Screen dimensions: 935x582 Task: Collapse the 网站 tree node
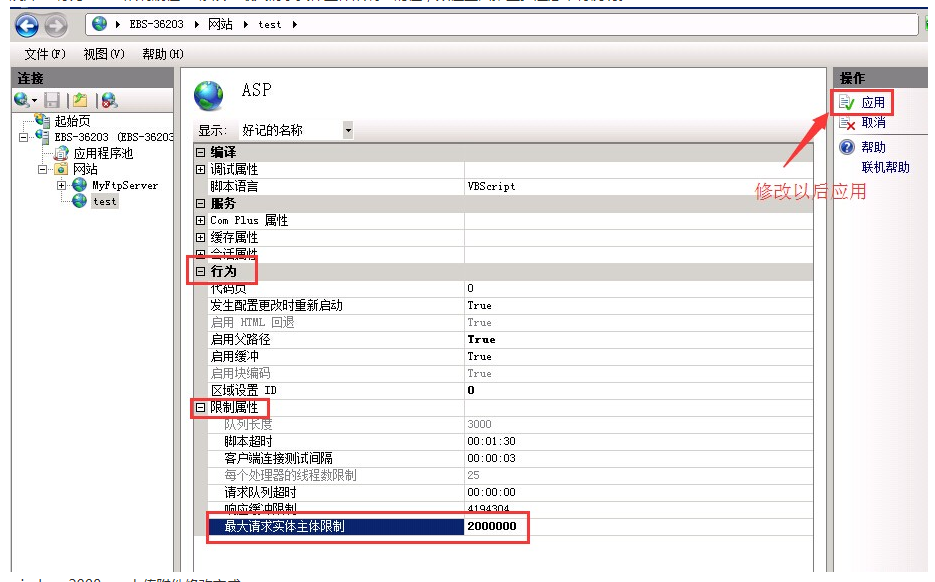pyautogui.click(x=44, y=169)
